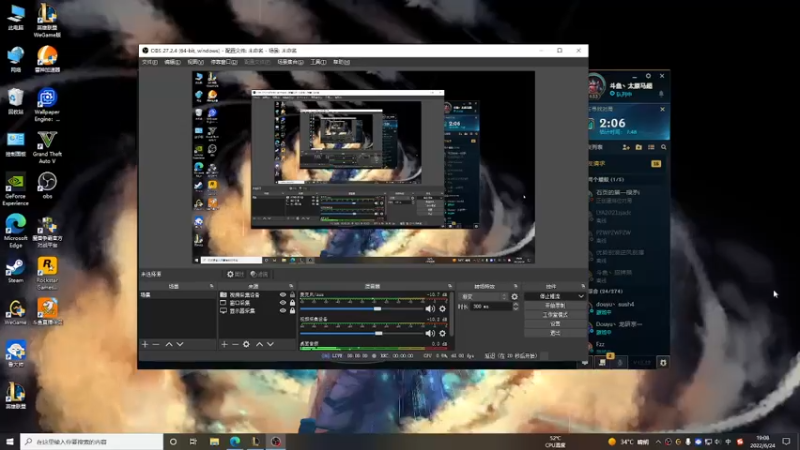Remove the scene with the minus icon in Scenes panel
This screenshot has width=800, height=450.
click(156, 344)
